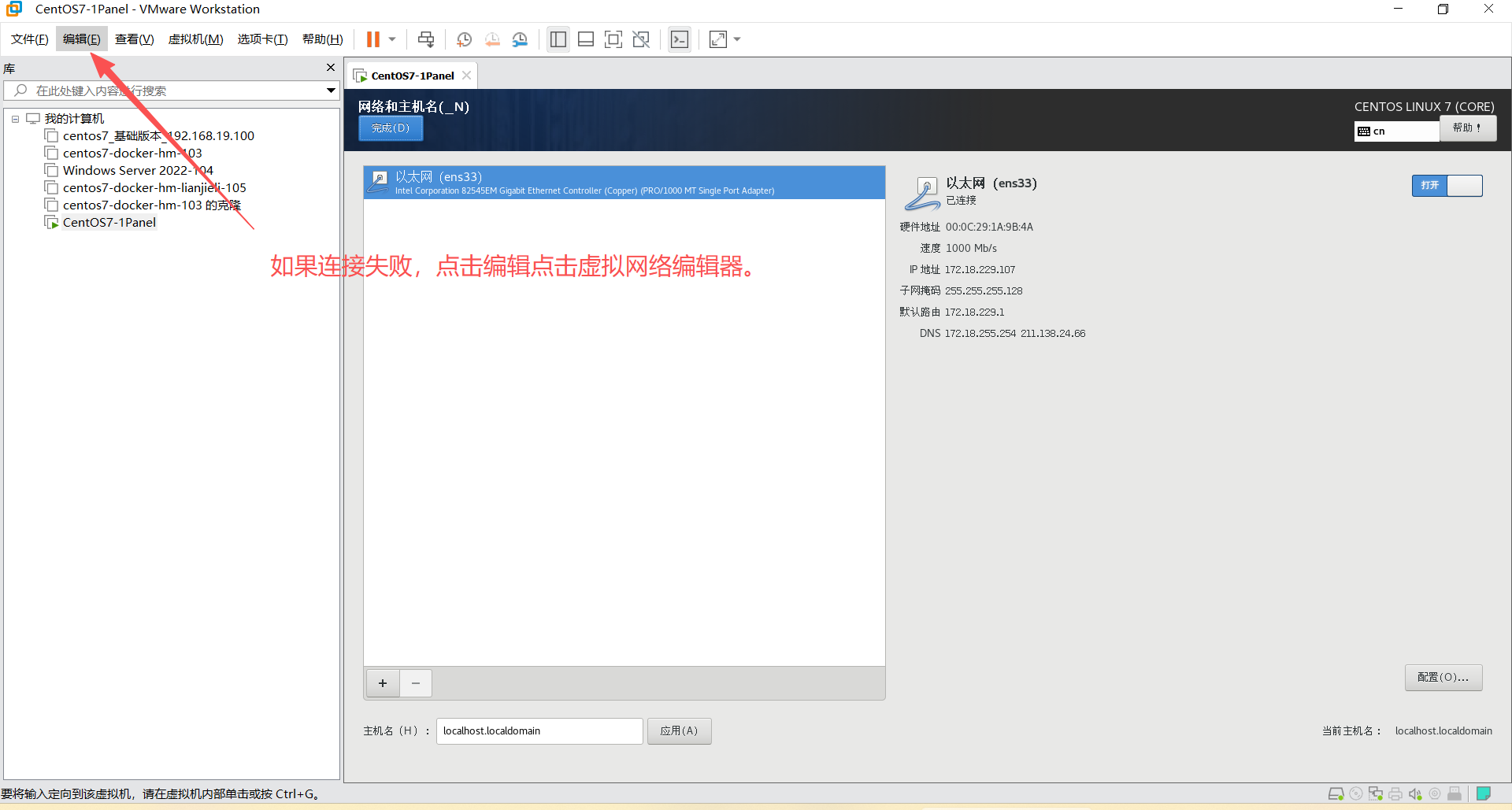Click the current hostname localhost.localdomain text

pos(1443,731)
